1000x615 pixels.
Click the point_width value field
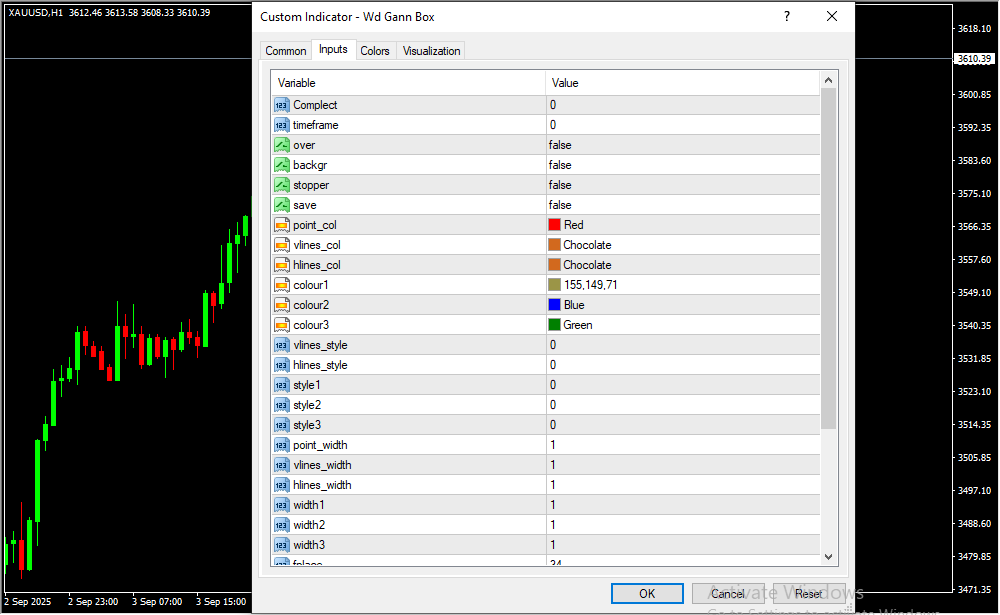click(680, 445)
